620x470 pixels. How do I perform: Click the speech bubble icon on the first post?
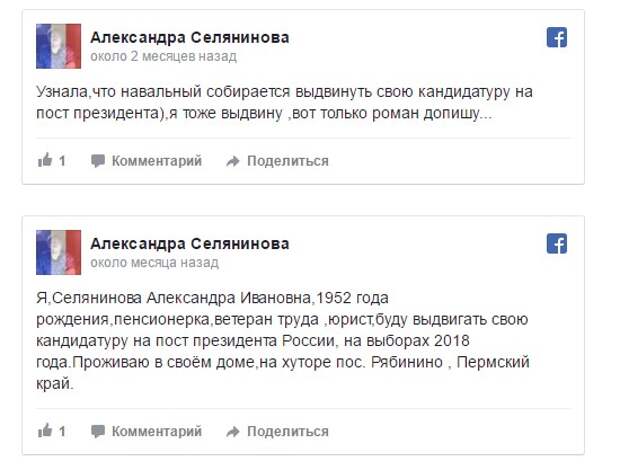pos(98,161)
